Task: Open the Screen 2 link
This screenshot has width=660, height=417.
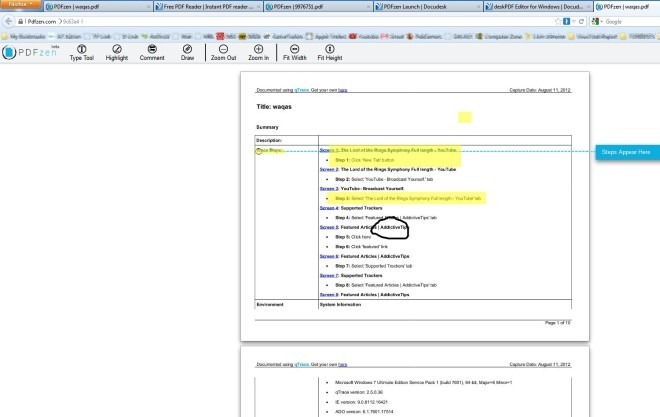Action: (329, 170)
